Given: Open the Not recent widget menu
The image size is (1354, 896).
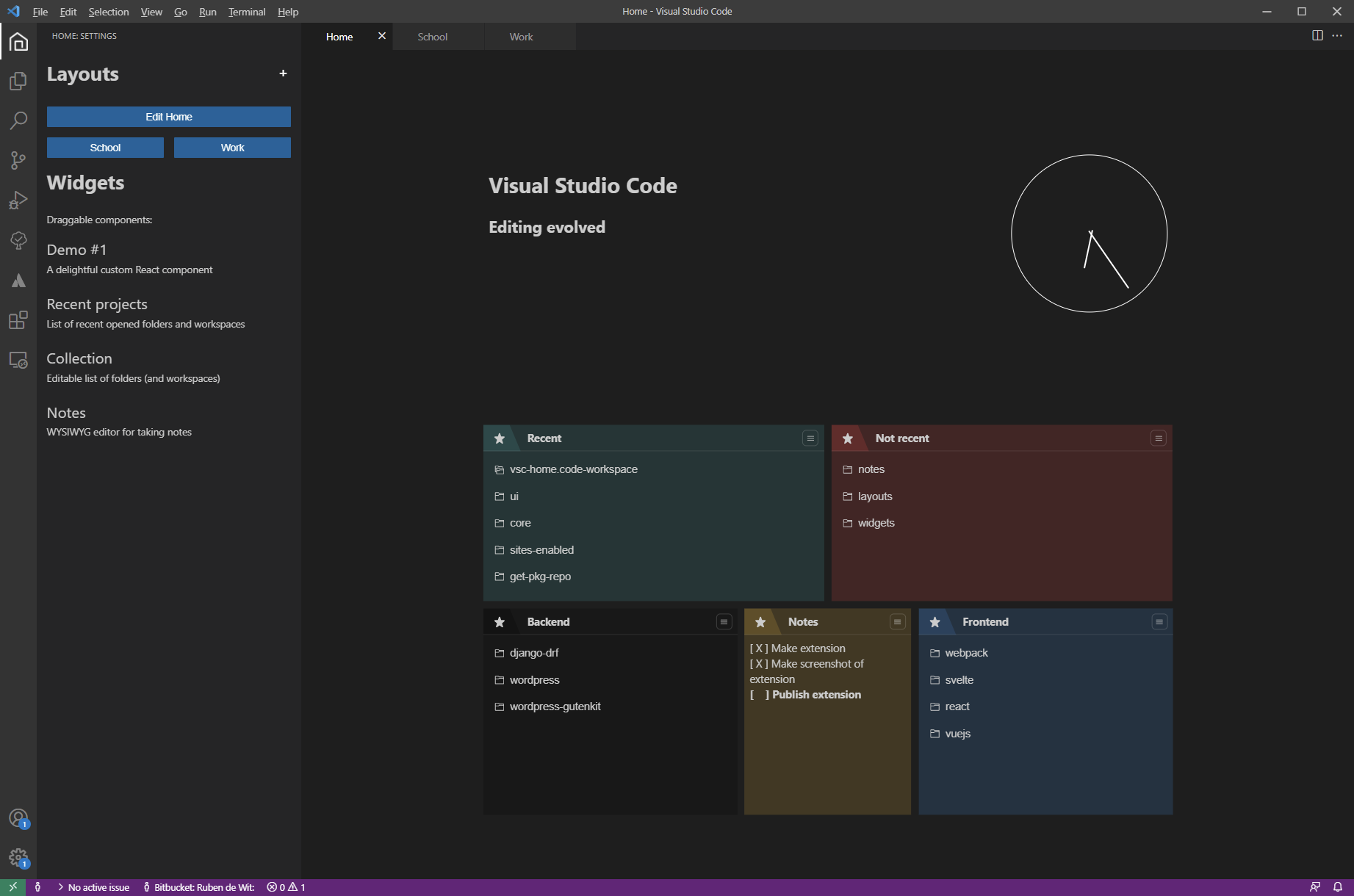Looking at the screenshot, I should pyautogui.click(x=1159, y=438).
